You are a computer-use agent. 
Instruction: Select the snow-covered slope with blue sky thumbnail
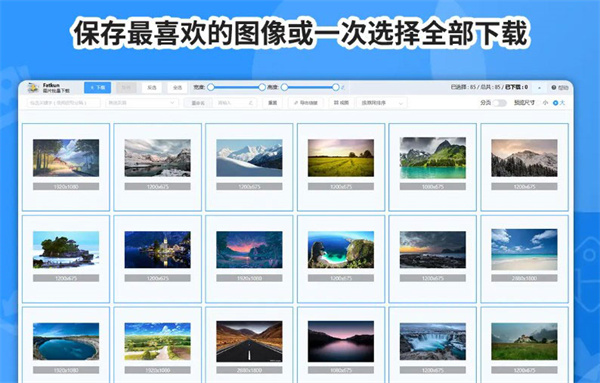pos(249,158)
